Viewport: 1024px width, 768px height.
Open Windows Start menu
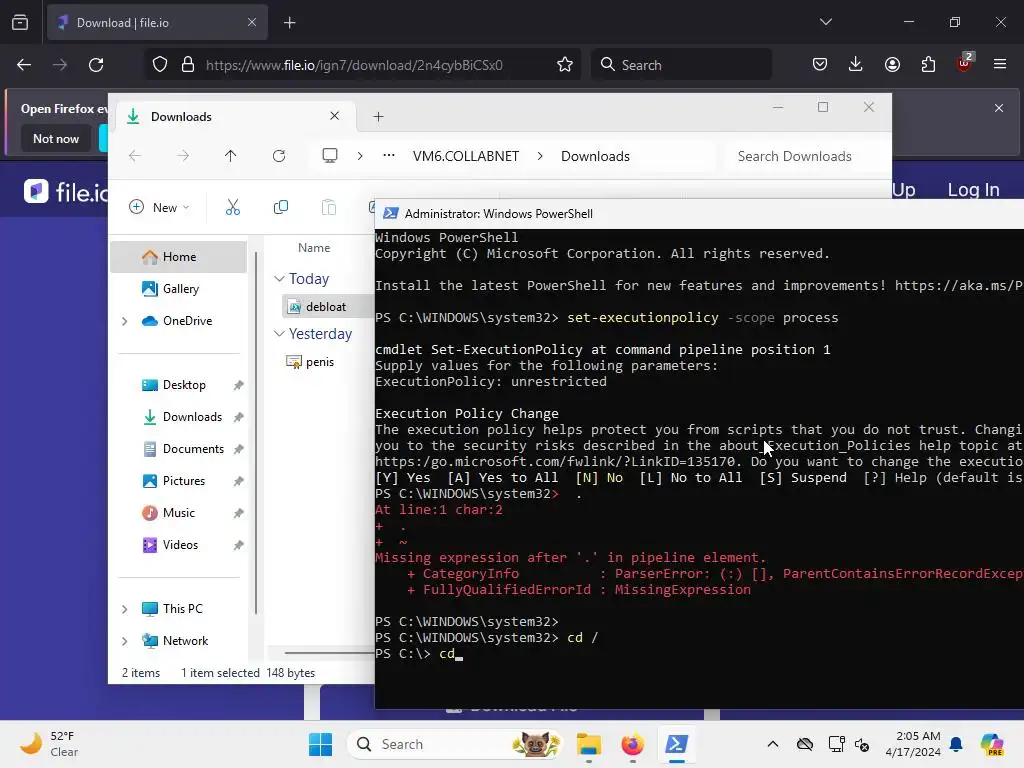[320, 744]
